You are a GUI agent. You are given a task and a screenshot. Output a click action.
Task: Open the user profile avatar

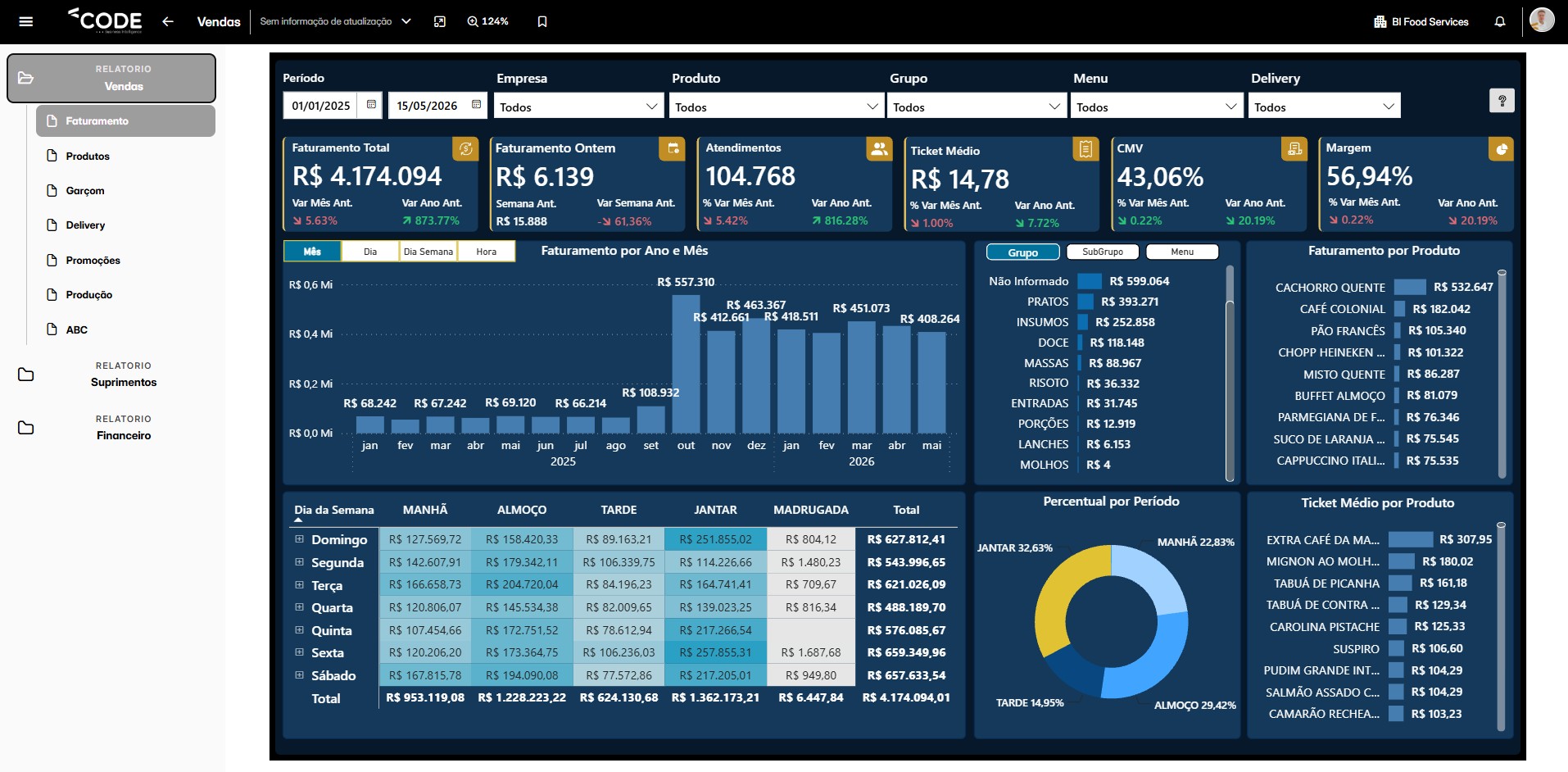(x=1542, y=20)
